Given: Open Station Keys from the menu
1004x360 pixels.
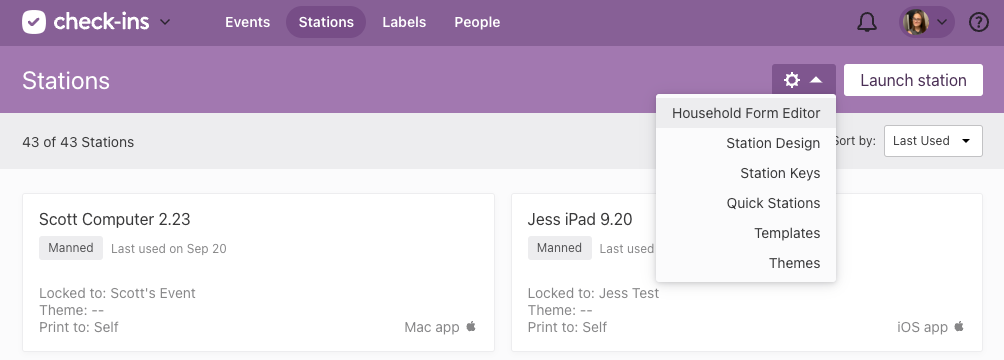Looking at the screenshot, I should point(746,173).
